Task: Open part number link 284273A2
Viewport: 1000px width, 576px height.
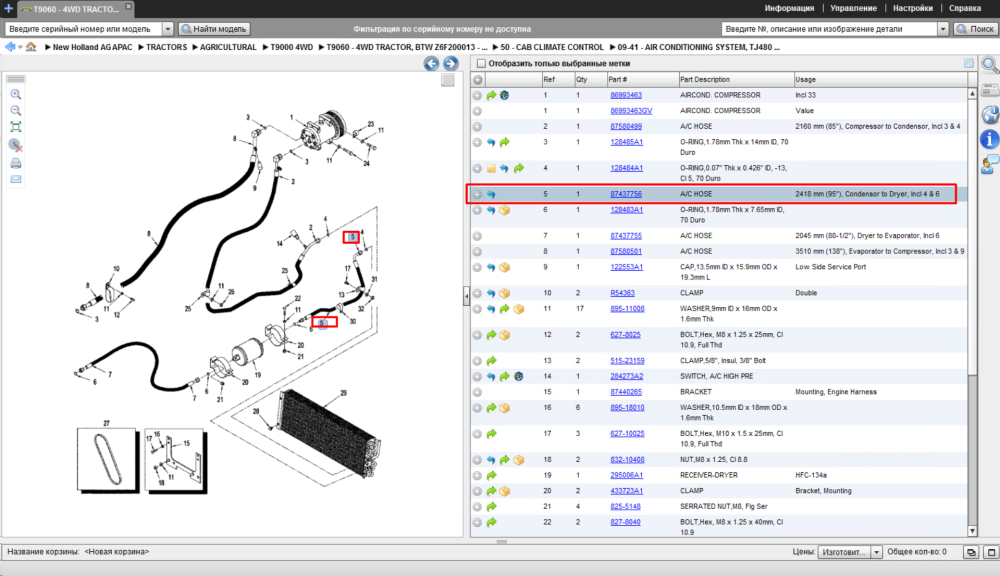Action: (x=626, y=376)
